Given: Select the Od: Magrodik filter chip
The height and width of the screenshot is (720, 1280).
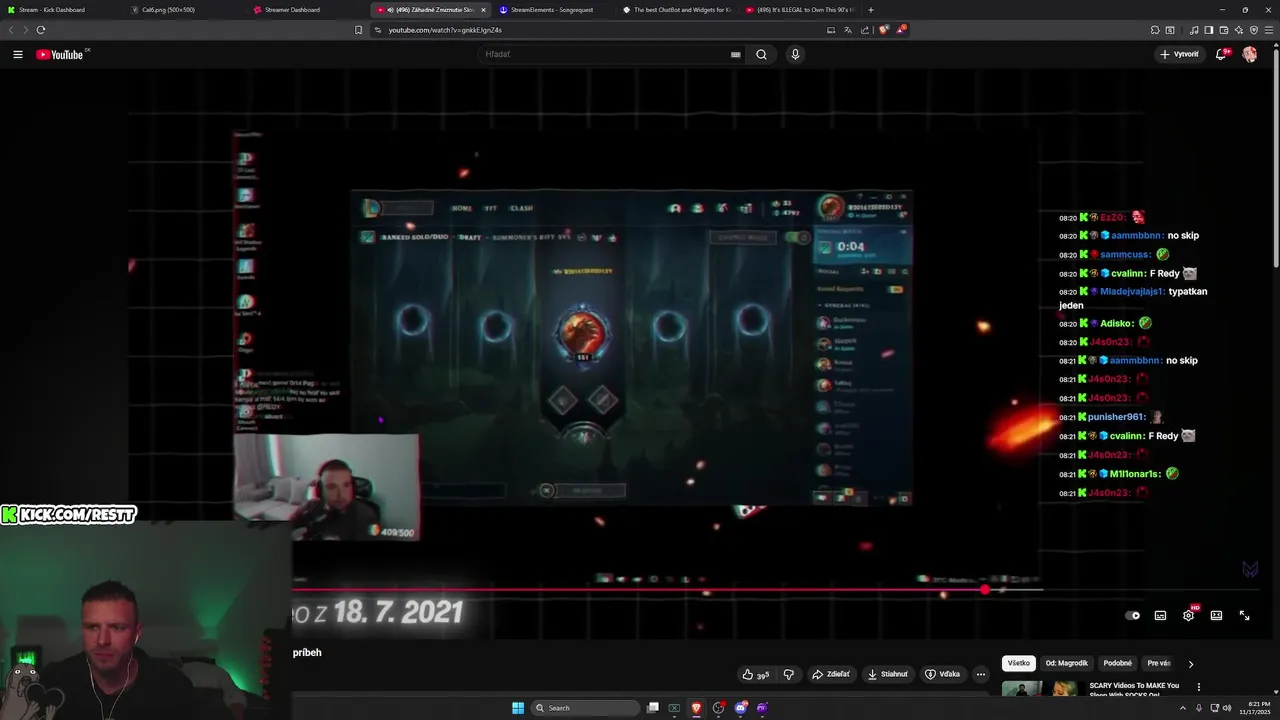Looking at the screenshot, I should (x=1066, y=663).
